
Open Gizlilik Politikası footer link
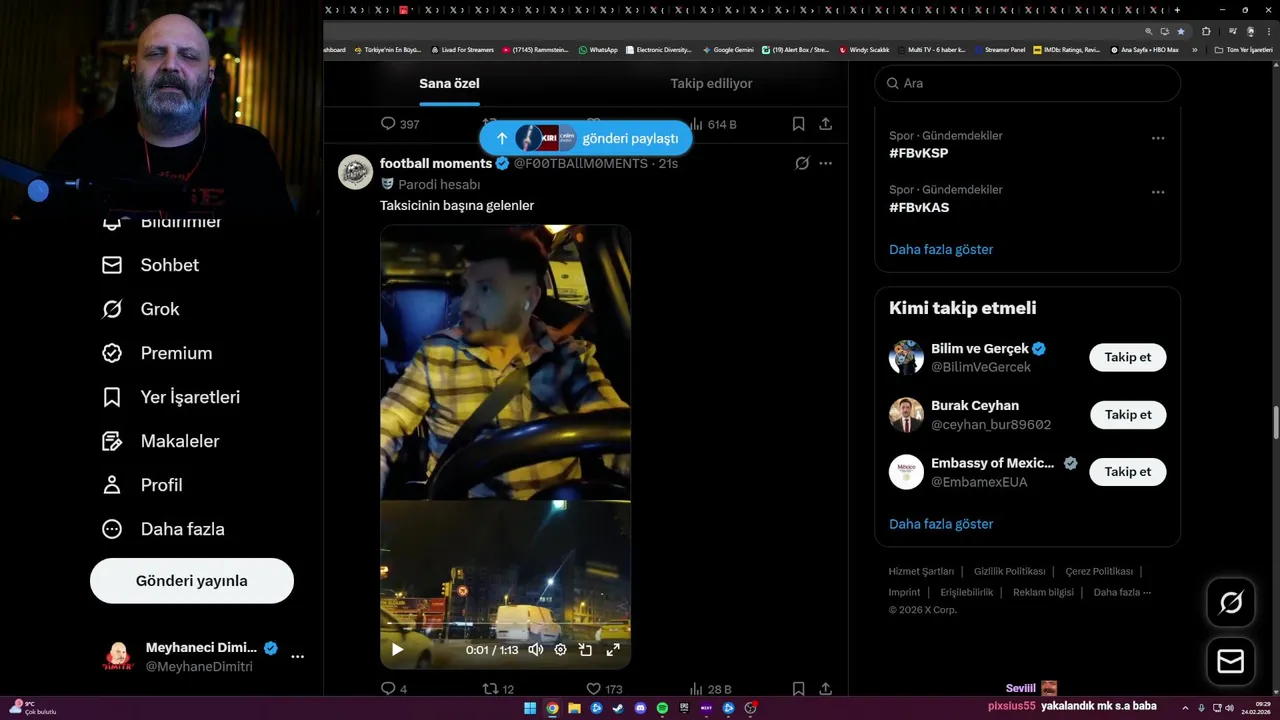pos(1009,571)
